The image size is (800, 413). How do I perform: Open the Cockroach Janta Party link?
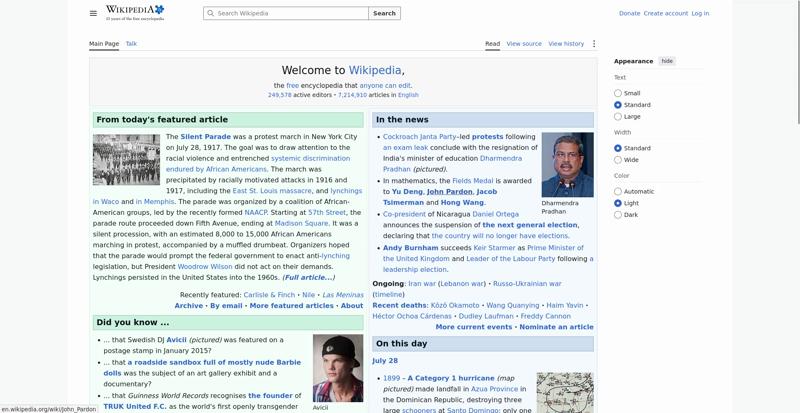[x=419, y=137]
